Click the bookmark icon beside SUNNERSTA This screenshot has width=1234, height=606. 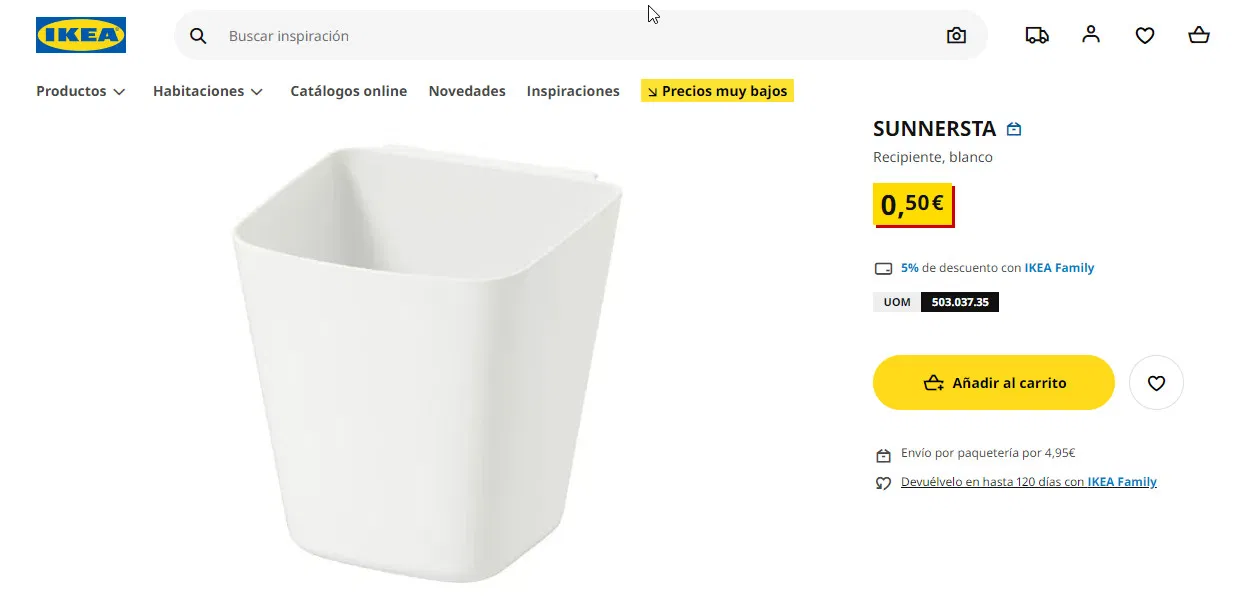(x=1014, y=128)
